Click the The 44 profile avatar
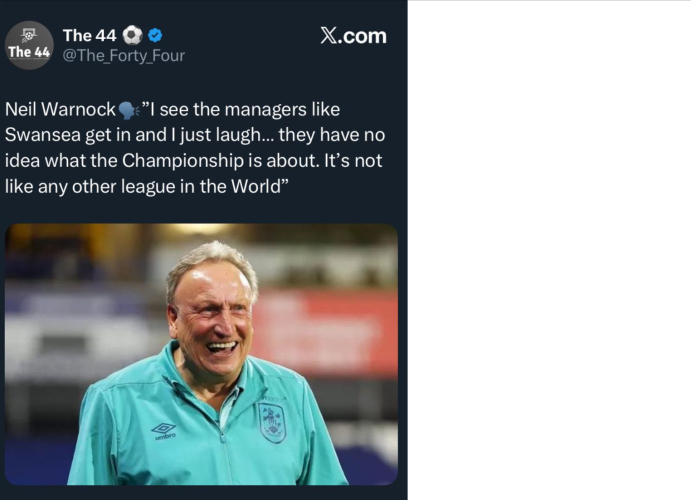The image size is (691, 500). coord(29,45)
